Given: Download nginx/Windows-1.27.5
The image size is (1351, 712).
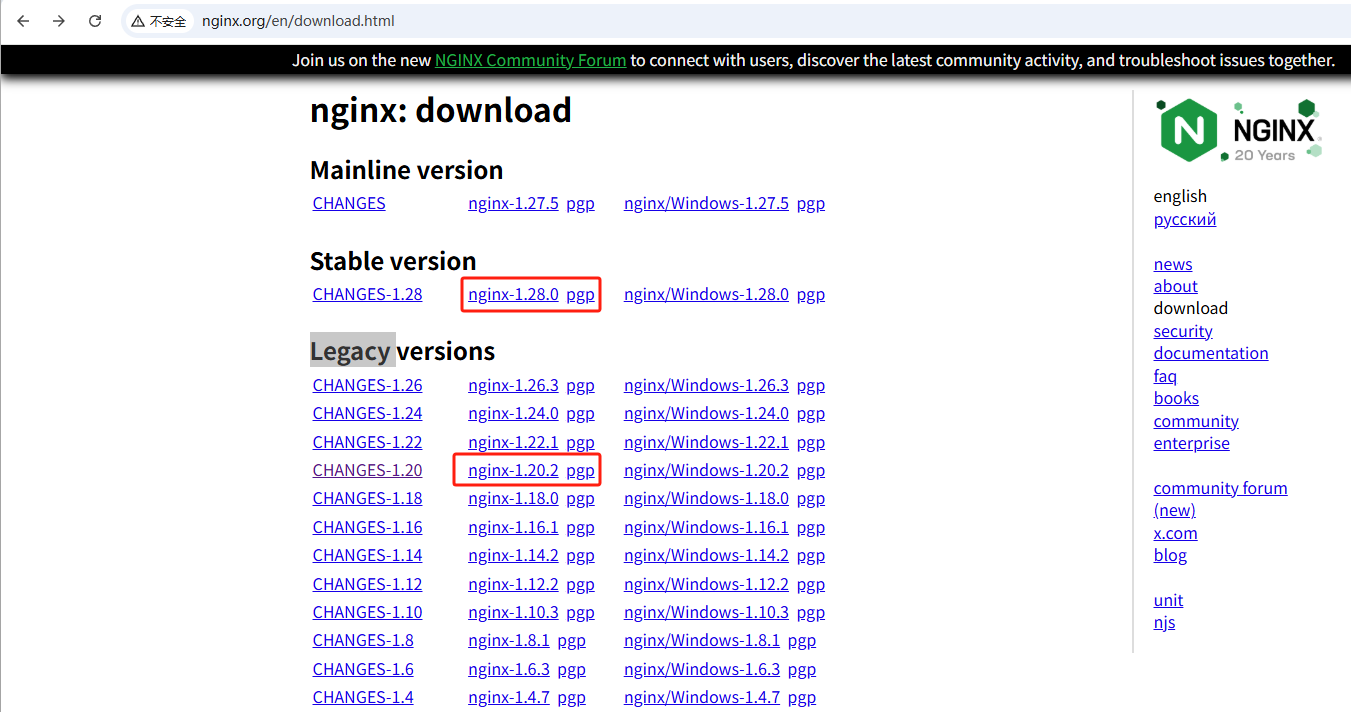Looking at the screenshot, I should (706, 203).
